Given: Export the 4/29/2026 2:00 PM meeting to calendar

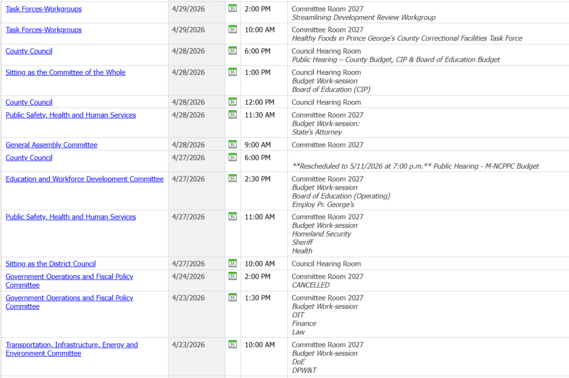Looking at the screenshot, I should [233, 8].
